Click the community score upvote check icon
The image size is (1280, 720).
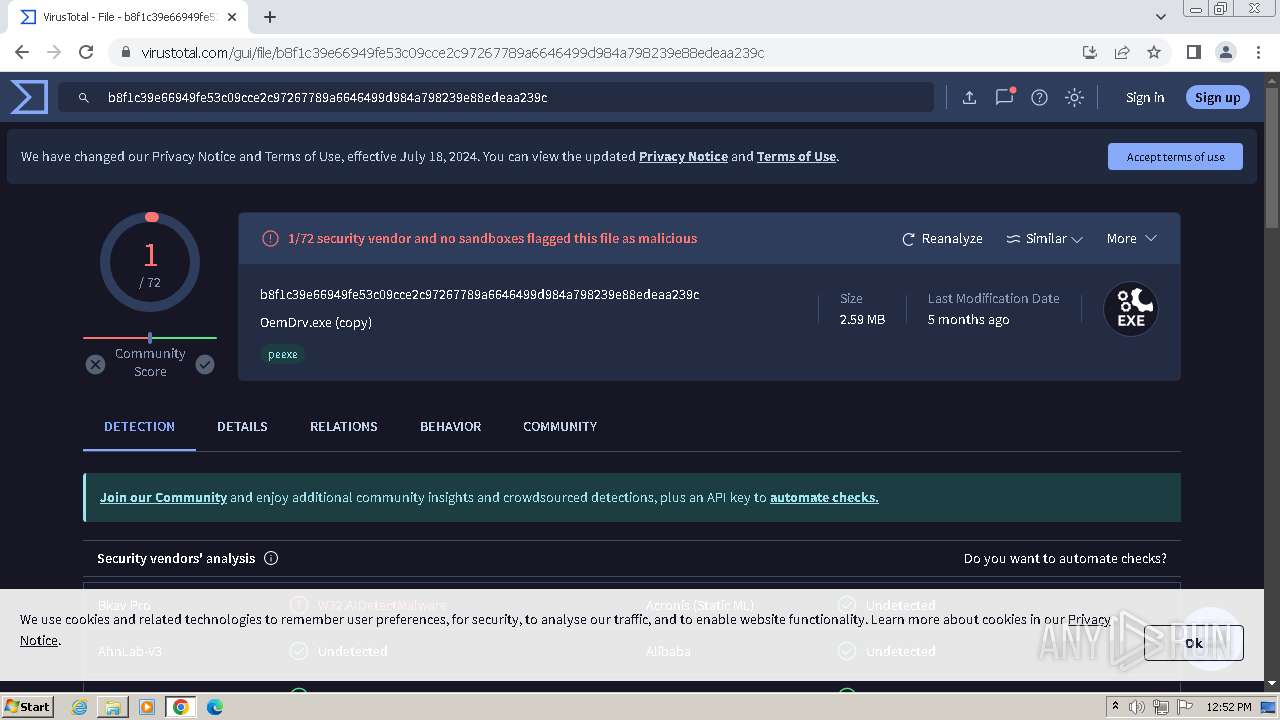point(205,365)
